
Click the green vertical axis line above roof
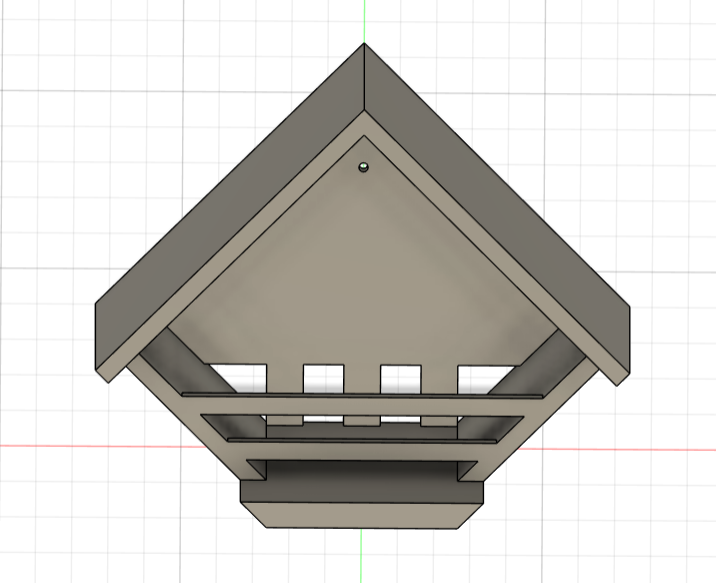pos(364,21)
